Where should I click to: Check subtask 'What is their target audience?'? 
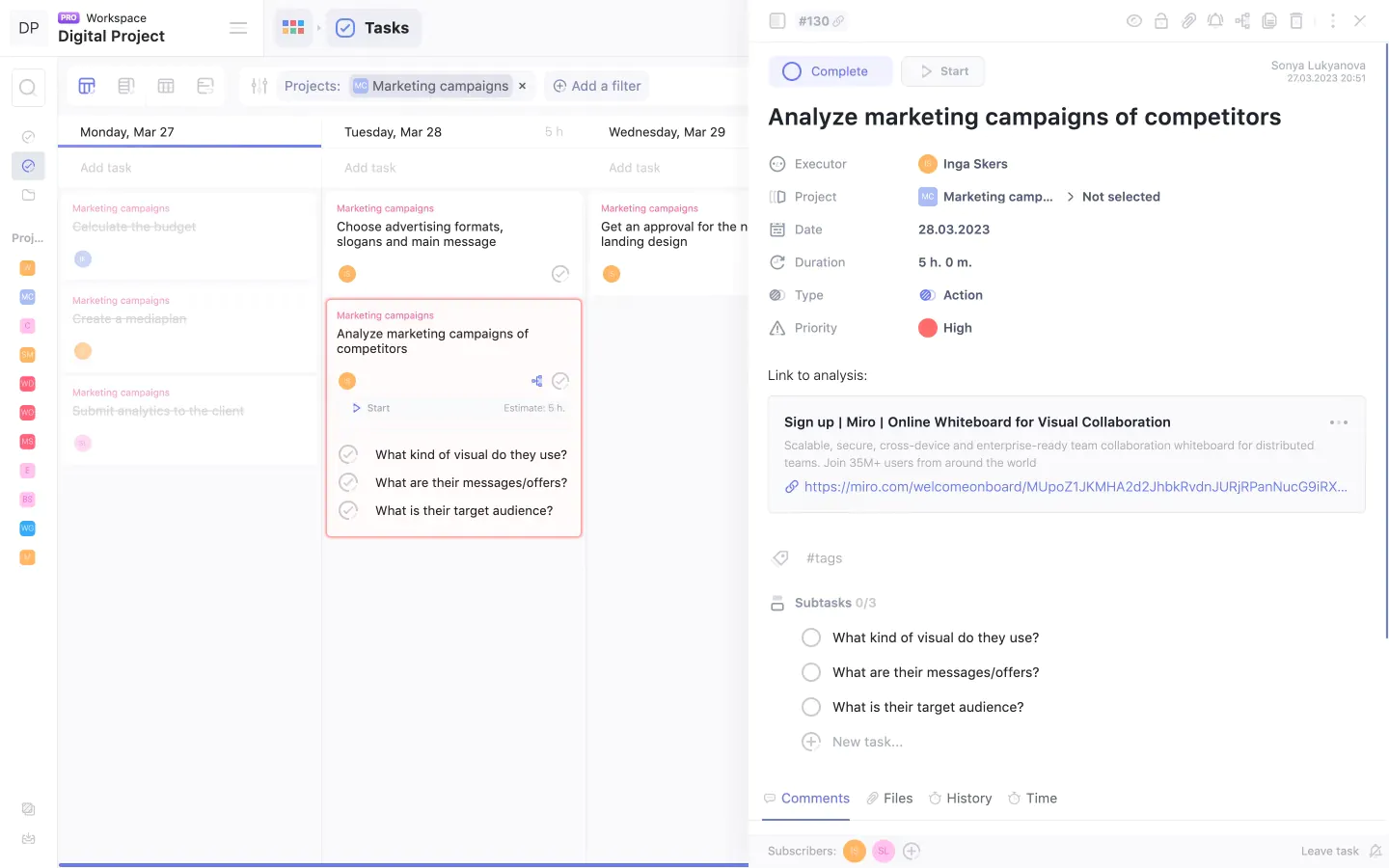point(811,707)
